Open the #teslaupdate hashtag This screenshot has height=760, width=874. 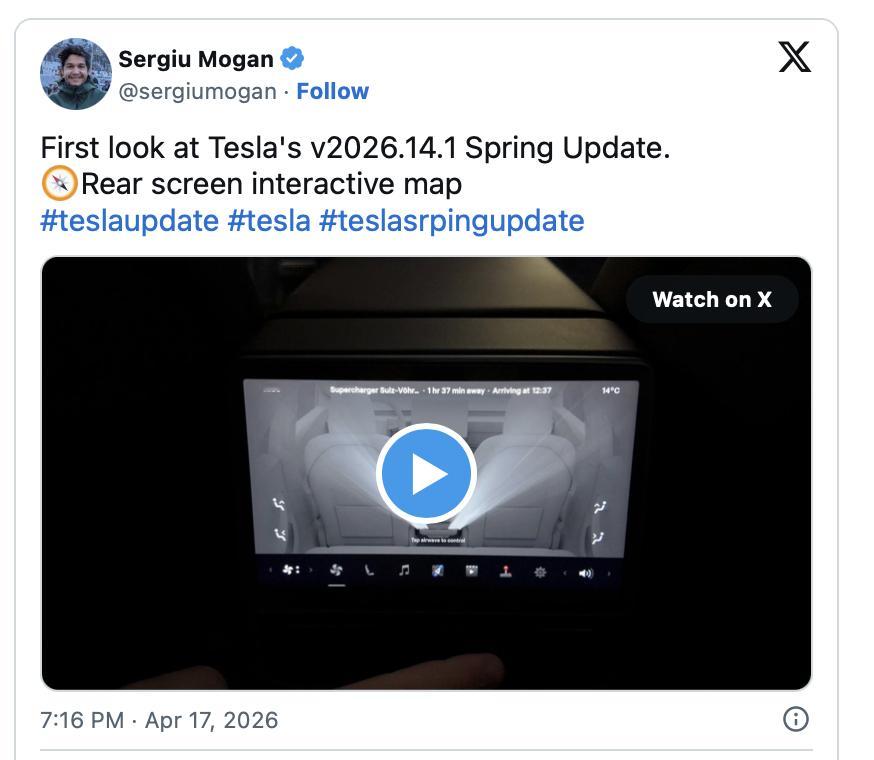click(129, 220)
